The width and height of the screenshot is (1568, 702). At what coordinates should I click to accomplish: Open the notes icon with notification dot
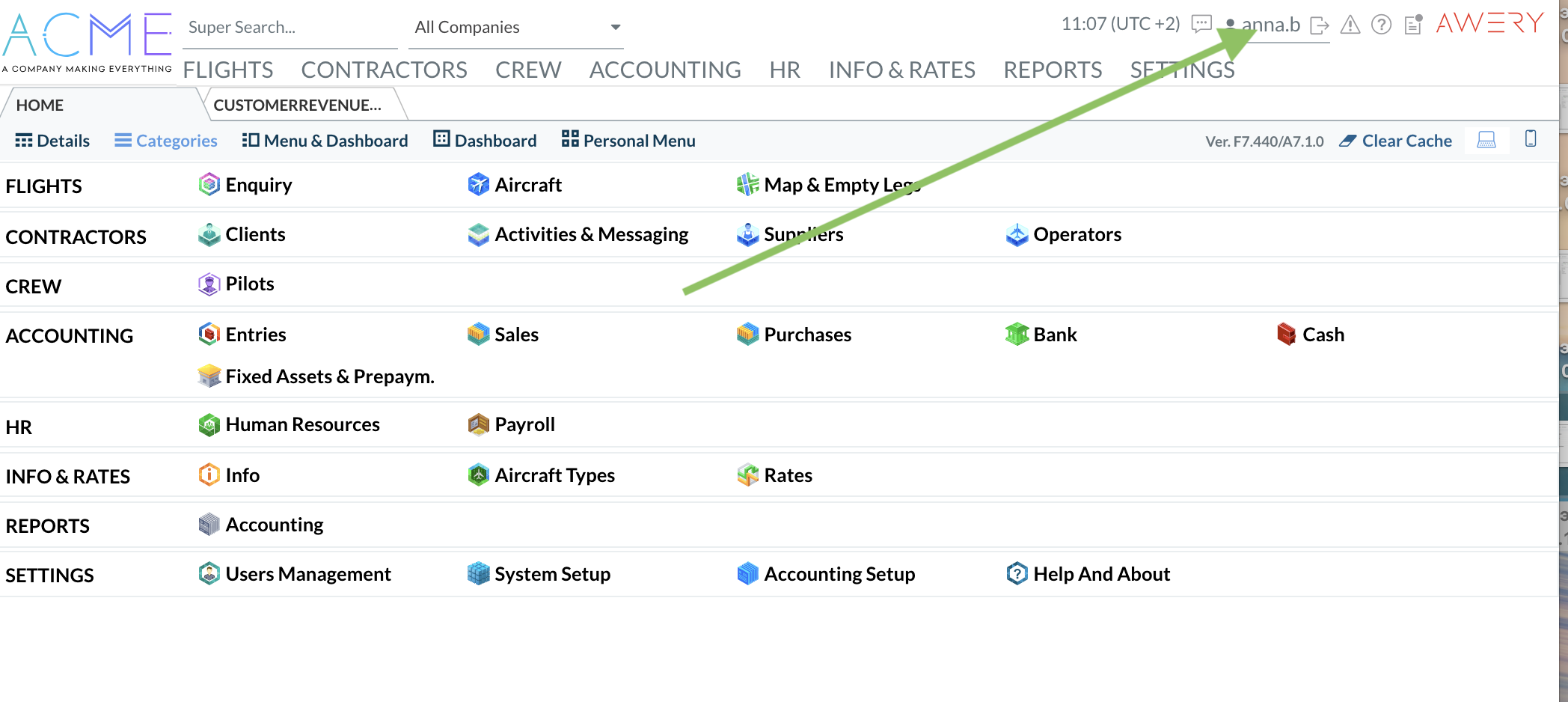pyautogui.click(x=1413, y=25)
